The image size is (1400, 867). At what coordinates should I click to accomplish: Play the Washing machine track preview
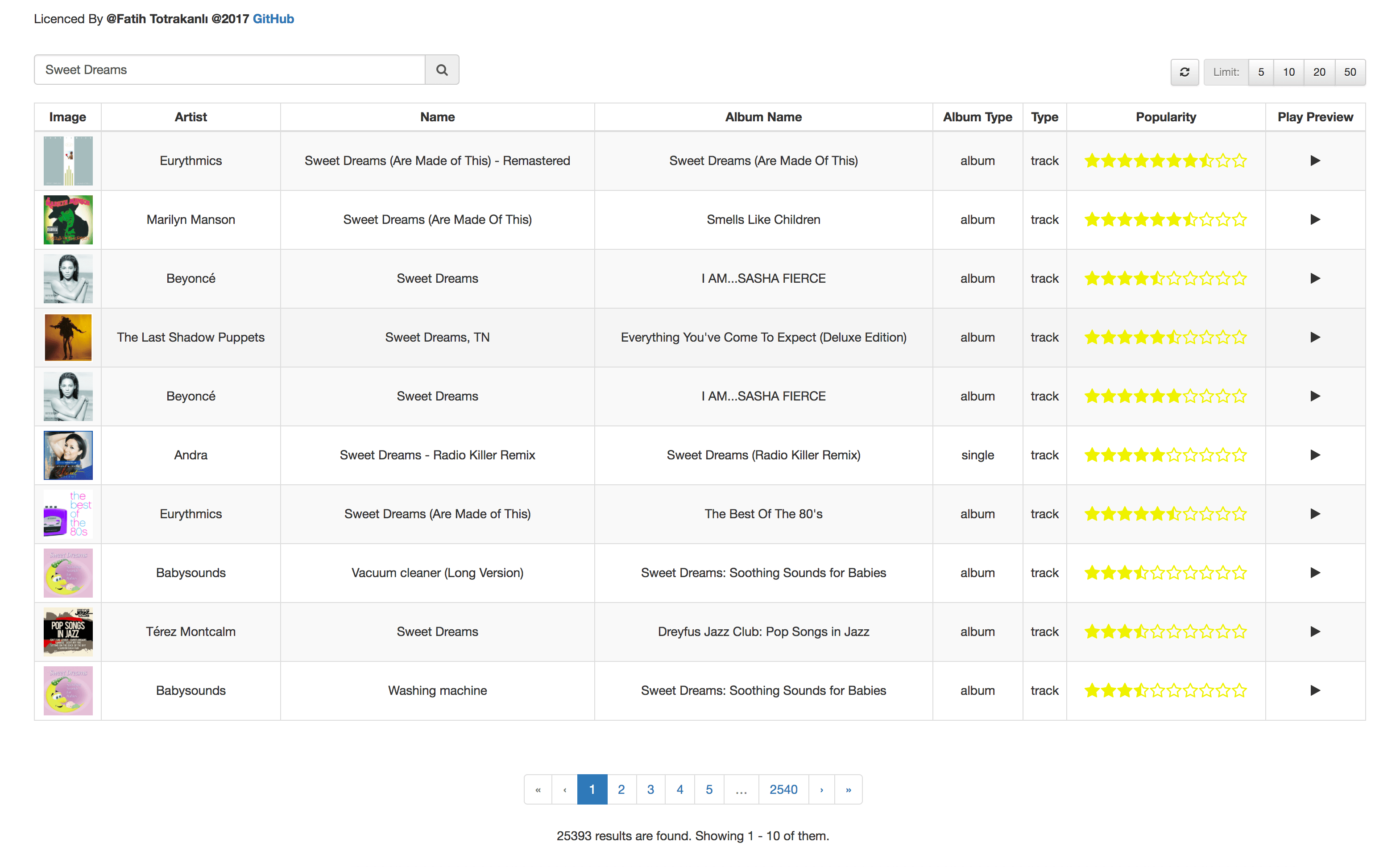coord(1314,690)
